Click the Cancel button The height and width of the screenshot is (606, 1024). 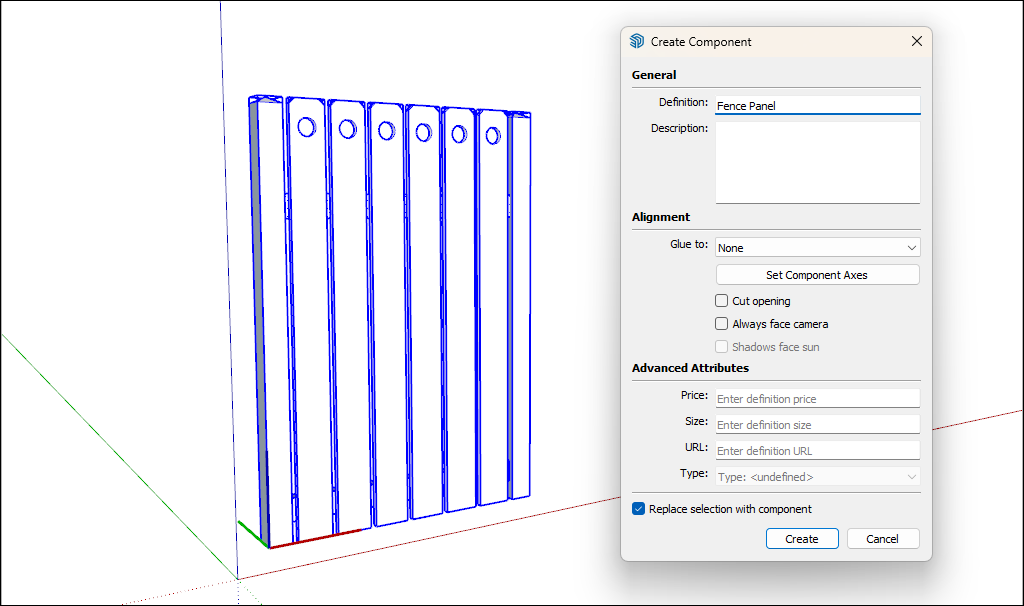(883, 538)
